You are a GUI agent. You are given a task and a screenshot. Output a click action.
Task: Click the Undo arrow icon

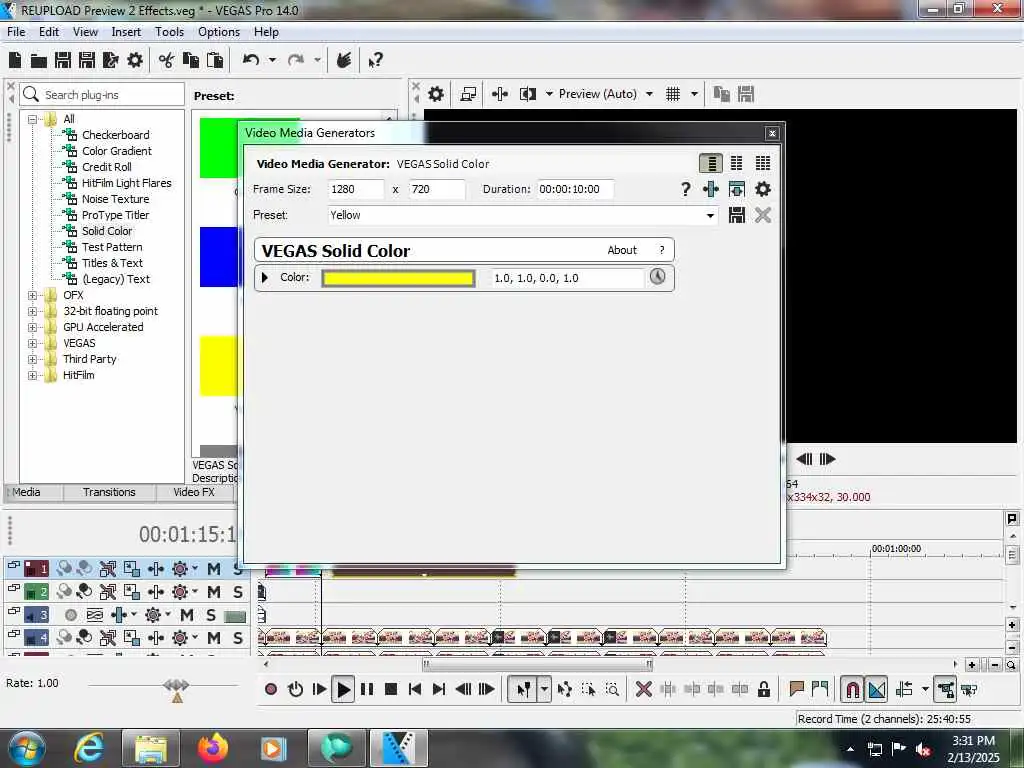[251, 61]
